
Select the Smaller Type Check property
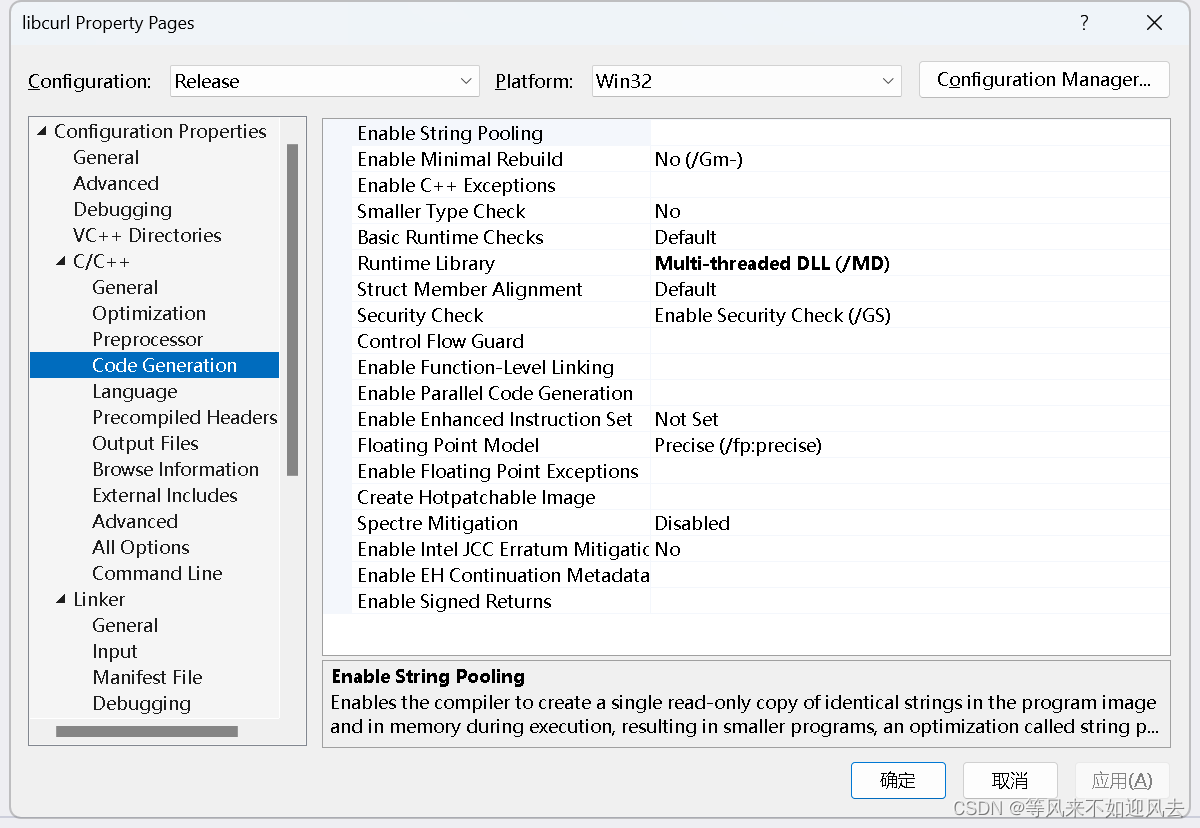[x=441, y=211]
